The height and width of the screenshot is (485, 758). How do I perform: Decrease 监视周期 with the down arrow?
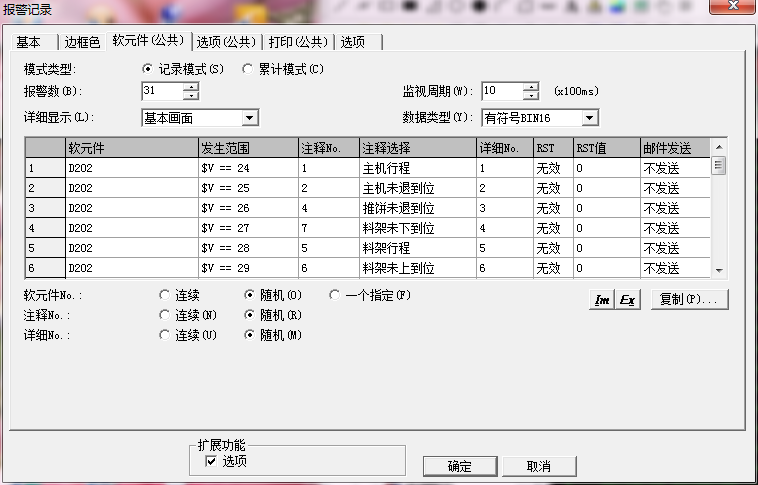[x=531, y=96]
